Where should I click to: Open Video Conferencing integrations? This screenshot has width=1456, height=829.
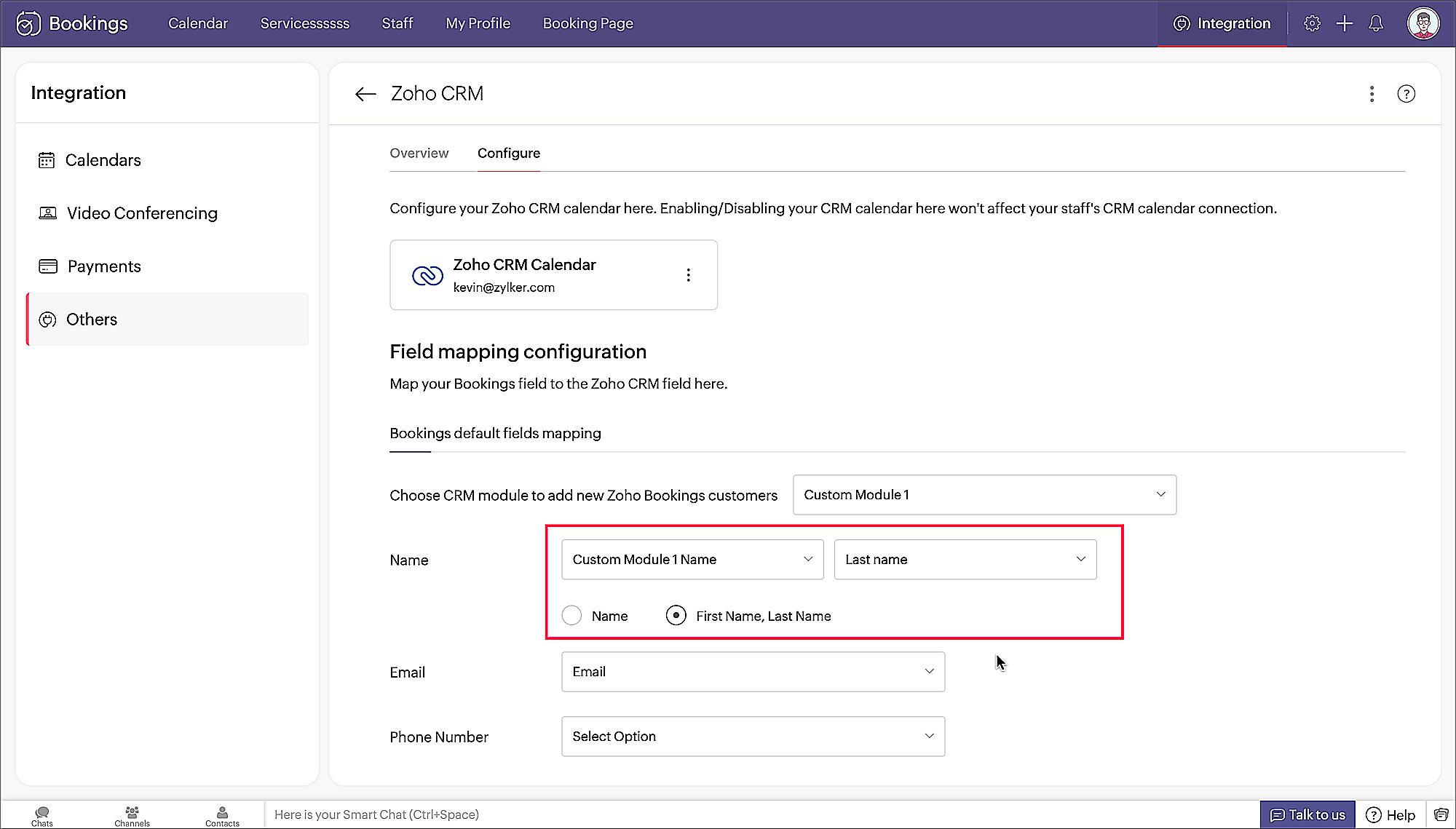click(x=167, y=213)
